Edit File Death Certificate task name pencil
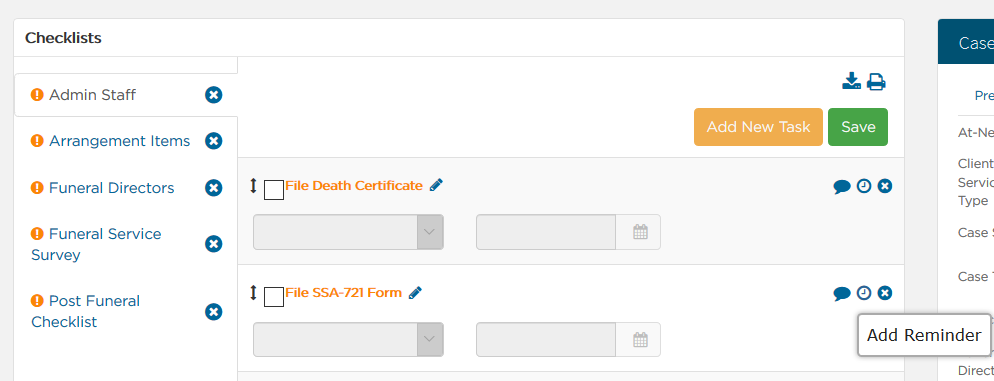The width and height of the screenshot is (994, 381). pyautogui.click(x=436, y=185)
